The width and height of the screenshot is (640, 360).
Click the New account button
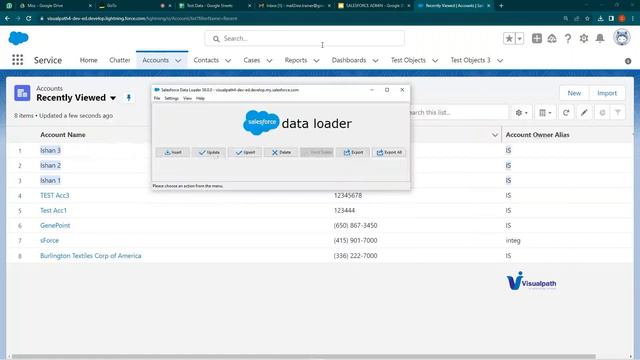574,93
